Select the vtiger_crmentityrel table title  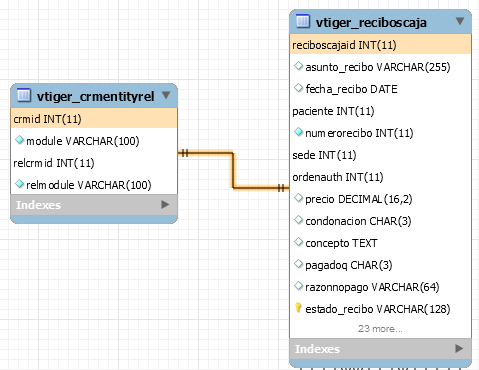click(95, 96)
